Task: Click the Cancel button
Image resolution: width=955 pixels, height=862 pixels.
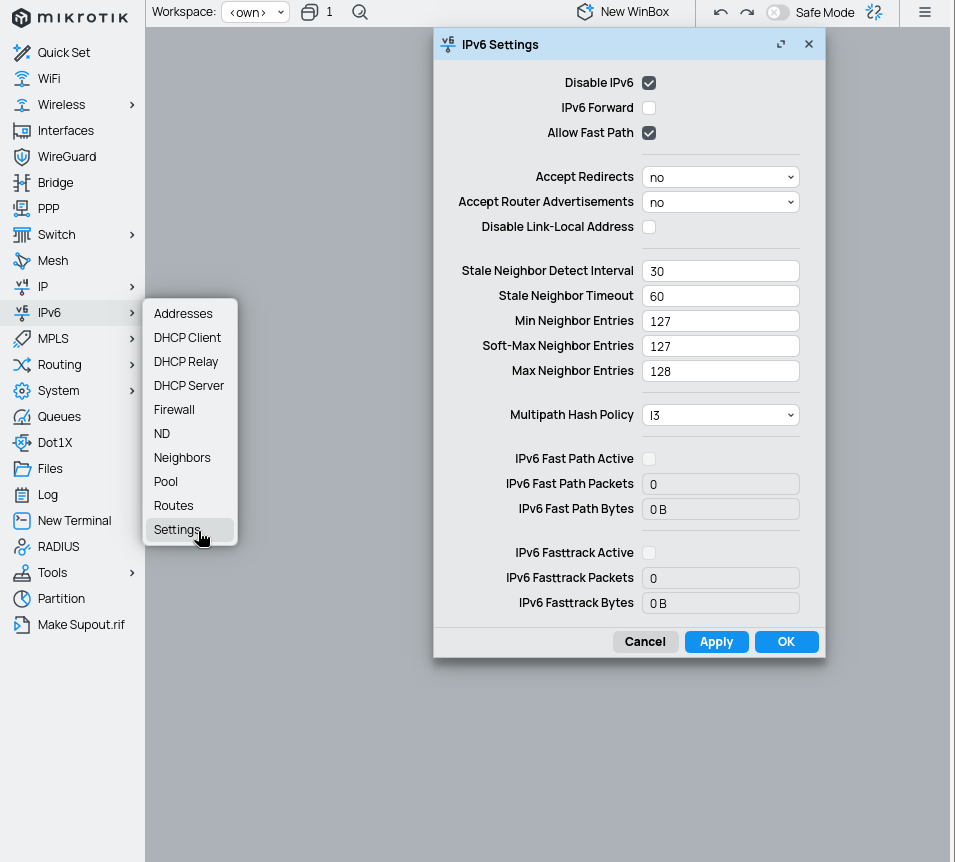Action: [645, 642]
